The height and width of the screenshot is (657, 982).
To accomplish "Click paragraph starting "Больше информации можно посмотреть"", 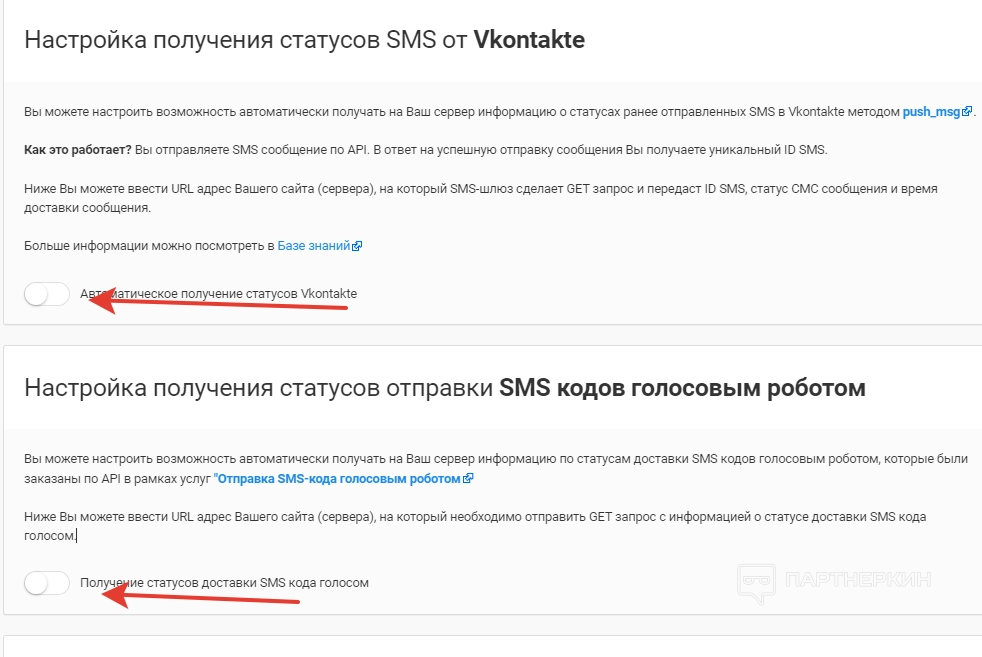I will click(150, 246).
